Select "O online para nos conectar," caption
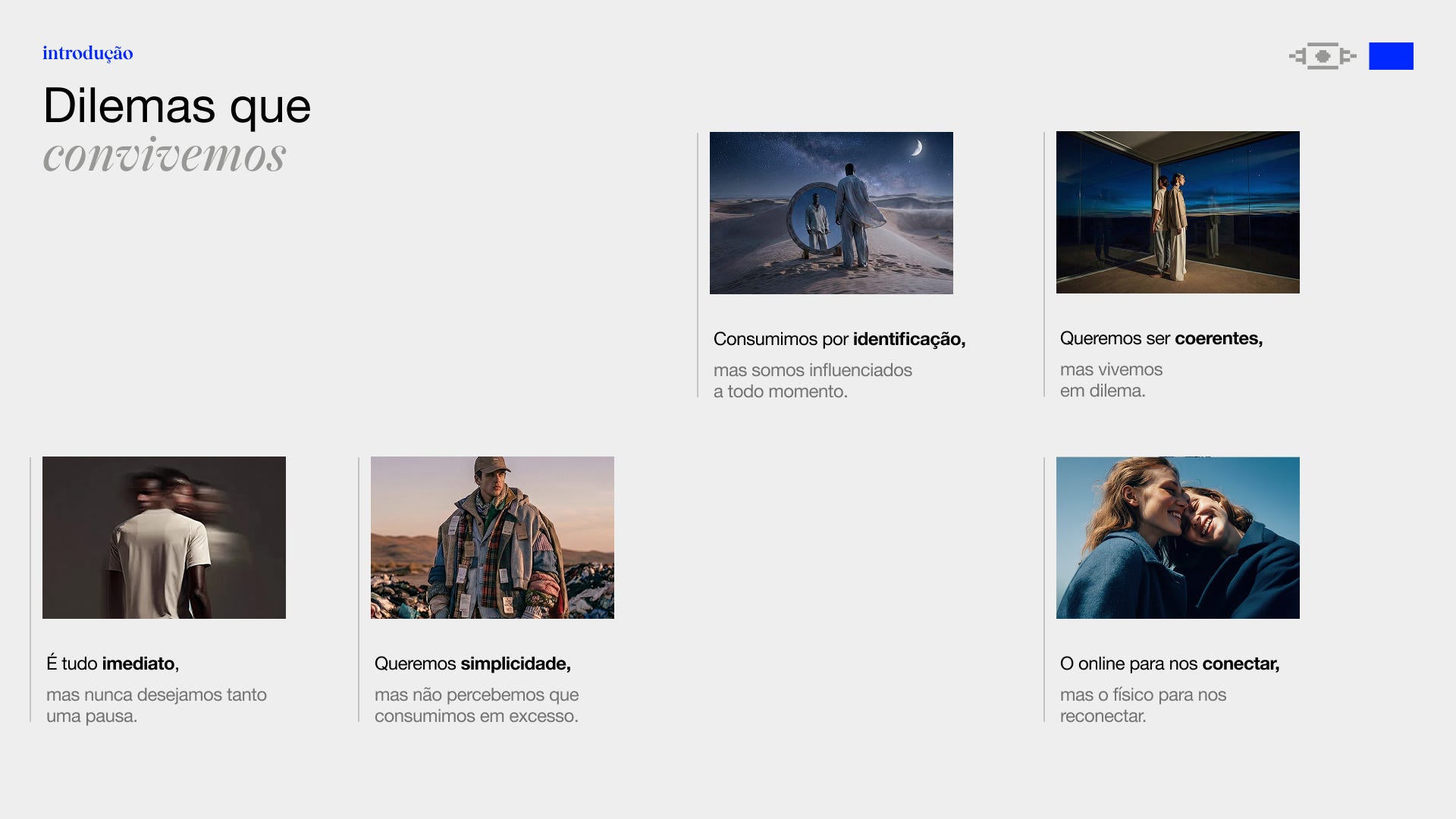 1169,664
